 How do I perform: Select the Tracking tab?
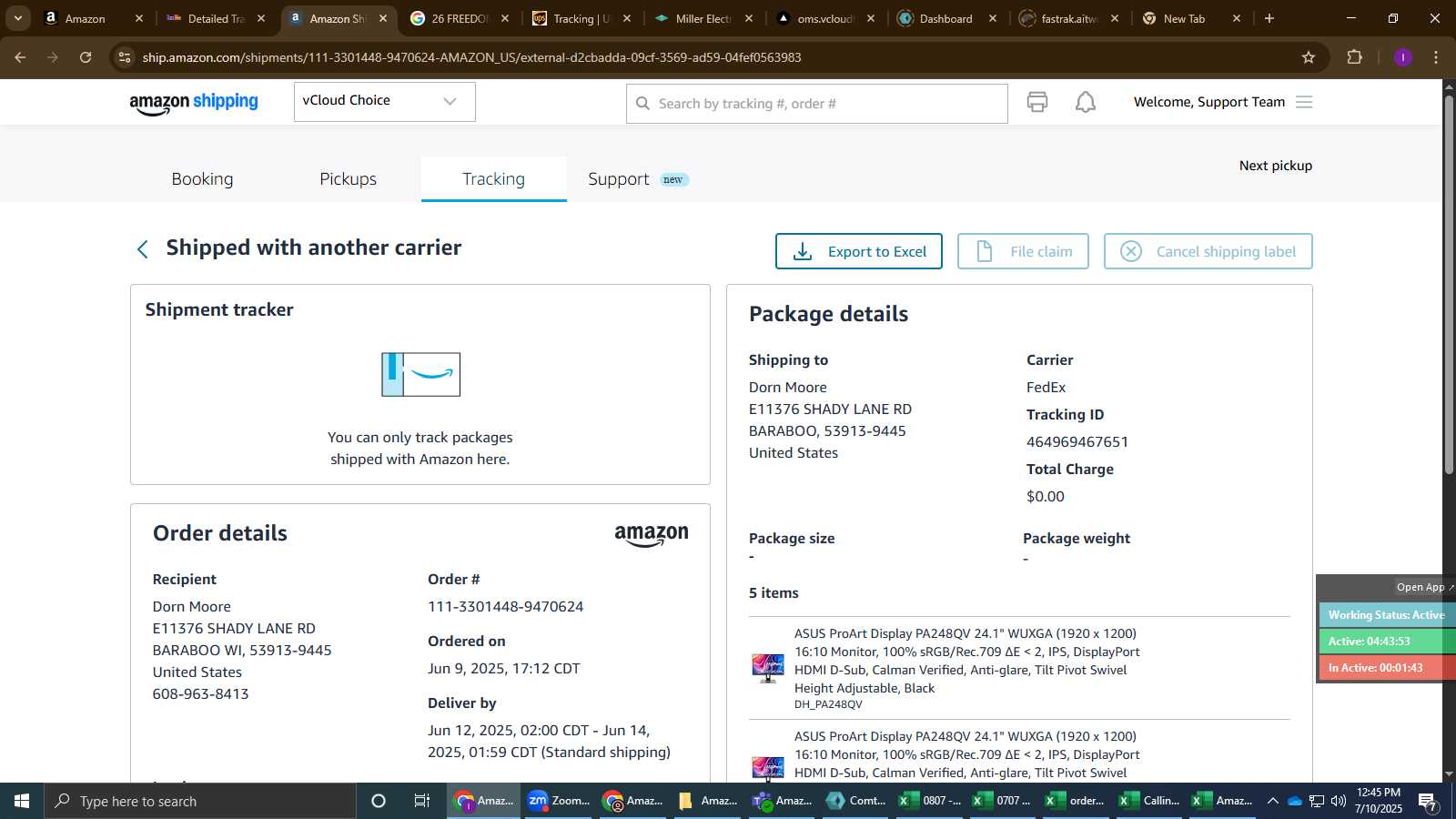[493, 178]
